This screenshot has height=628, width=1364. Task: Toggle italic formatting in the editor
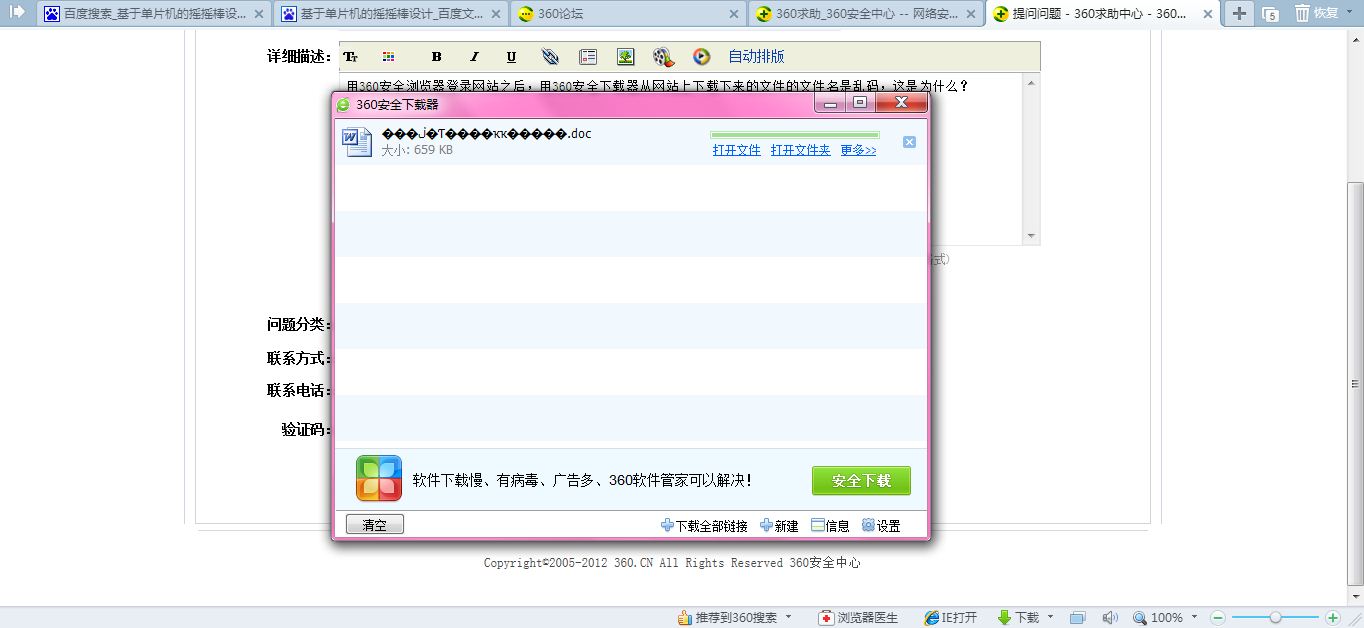click(x=474, y=57)
